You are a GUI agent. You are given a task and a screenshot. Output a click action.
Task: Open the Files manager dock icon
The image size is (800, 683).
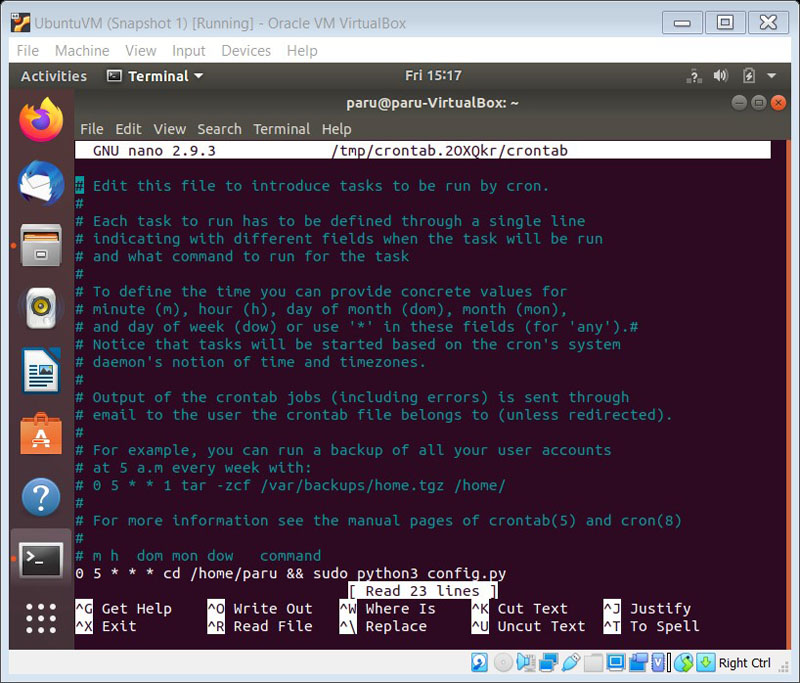pos(41,245)
